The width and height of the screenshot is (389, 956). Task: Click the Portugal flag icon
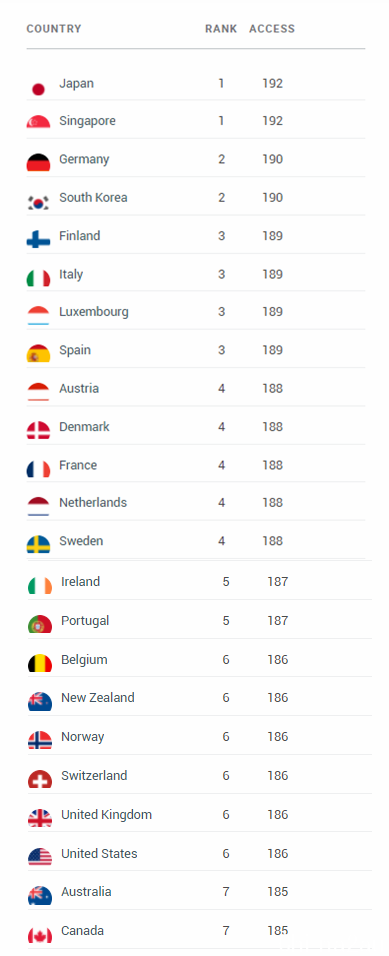tap(40, 624)
